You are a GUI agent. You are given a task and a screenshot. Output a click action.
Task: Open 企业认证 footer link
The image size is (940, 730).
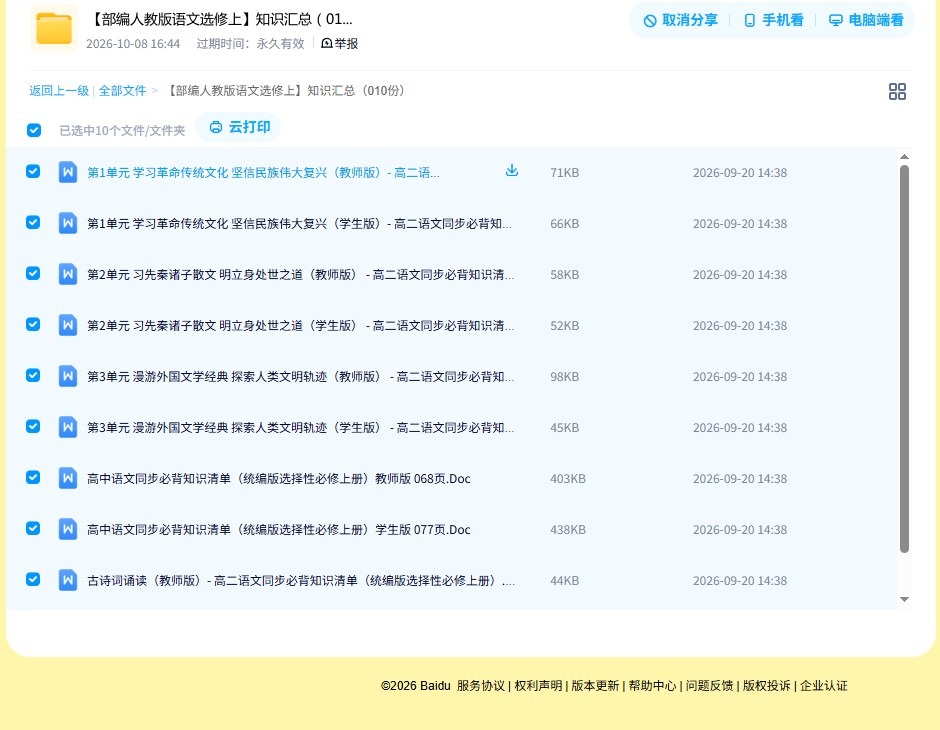[824, 686]
